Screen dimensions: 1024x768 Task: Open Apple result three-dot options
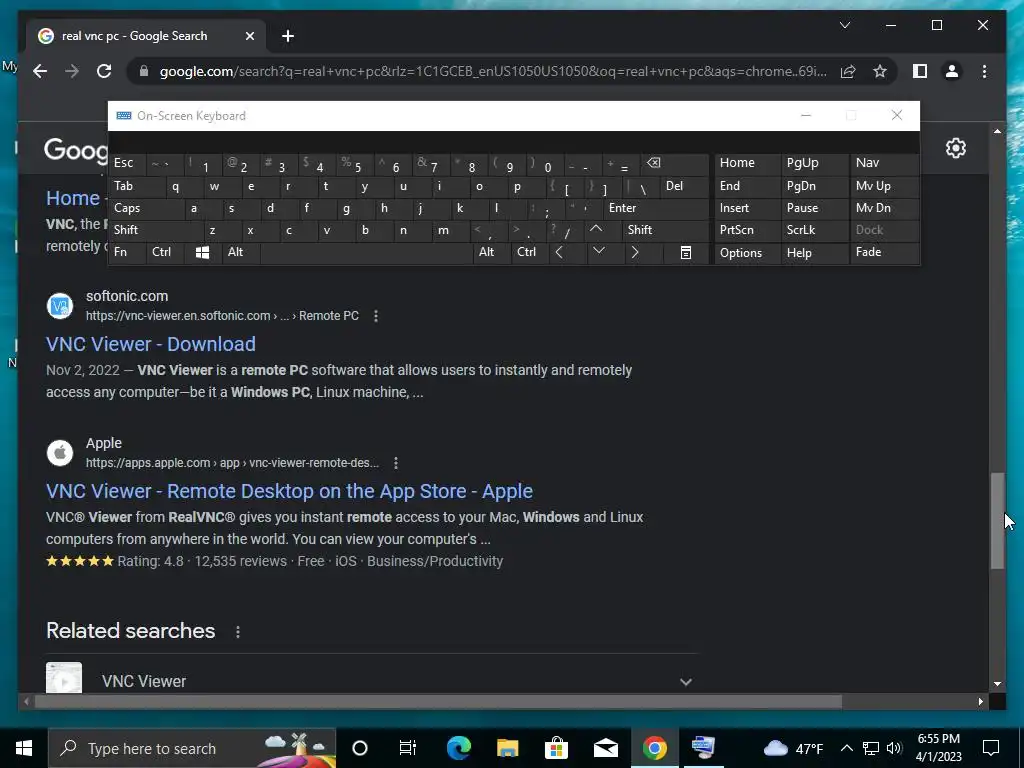pyautogui.click(x=396, y=463)
